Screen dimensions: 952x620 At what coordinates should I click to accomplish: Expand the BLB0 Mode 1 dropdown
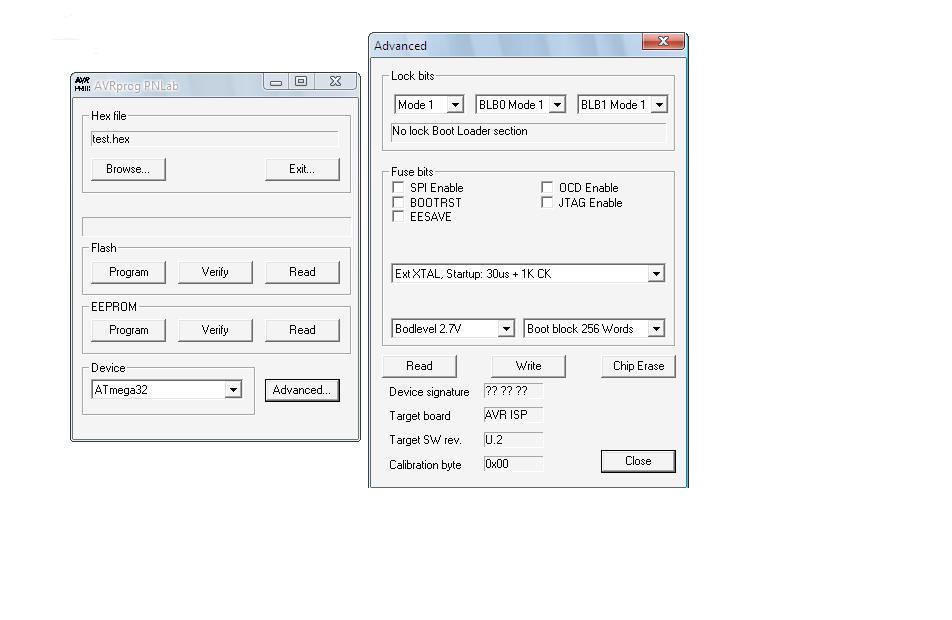coord(557,104)
